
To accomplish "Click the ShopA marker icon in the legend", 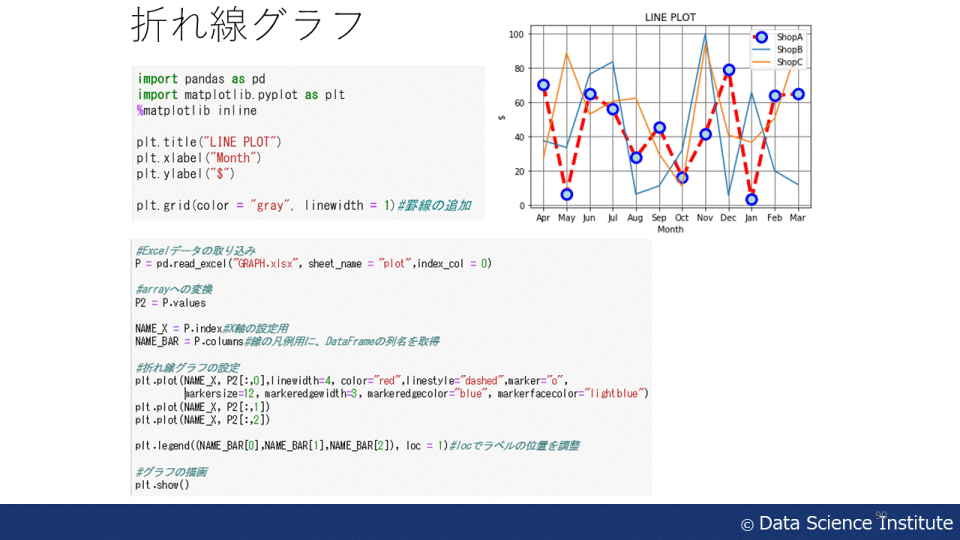I will pyautogui.click(x=763, y=37).
